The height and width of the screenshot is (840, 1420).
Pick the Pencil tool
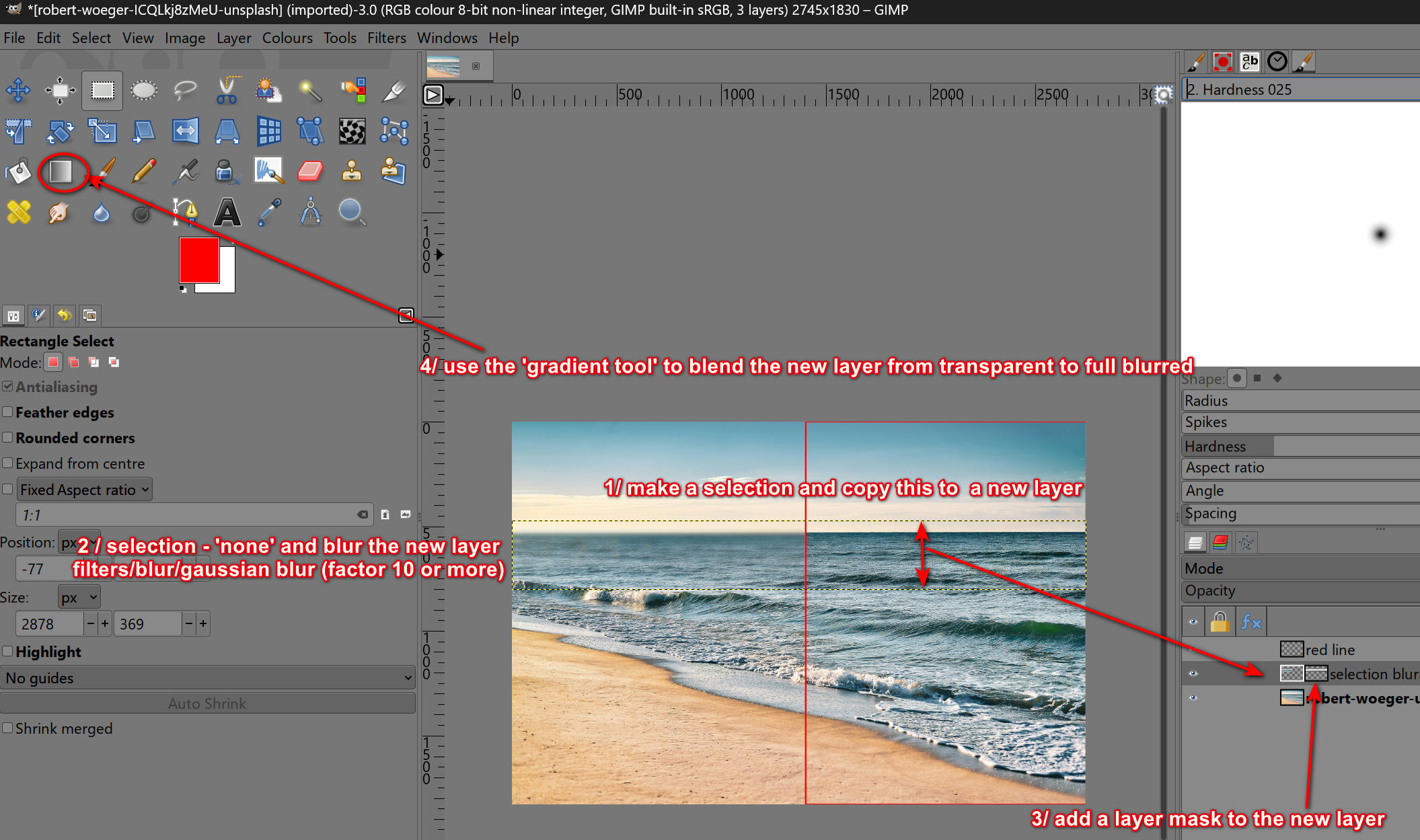coord(144,171)
